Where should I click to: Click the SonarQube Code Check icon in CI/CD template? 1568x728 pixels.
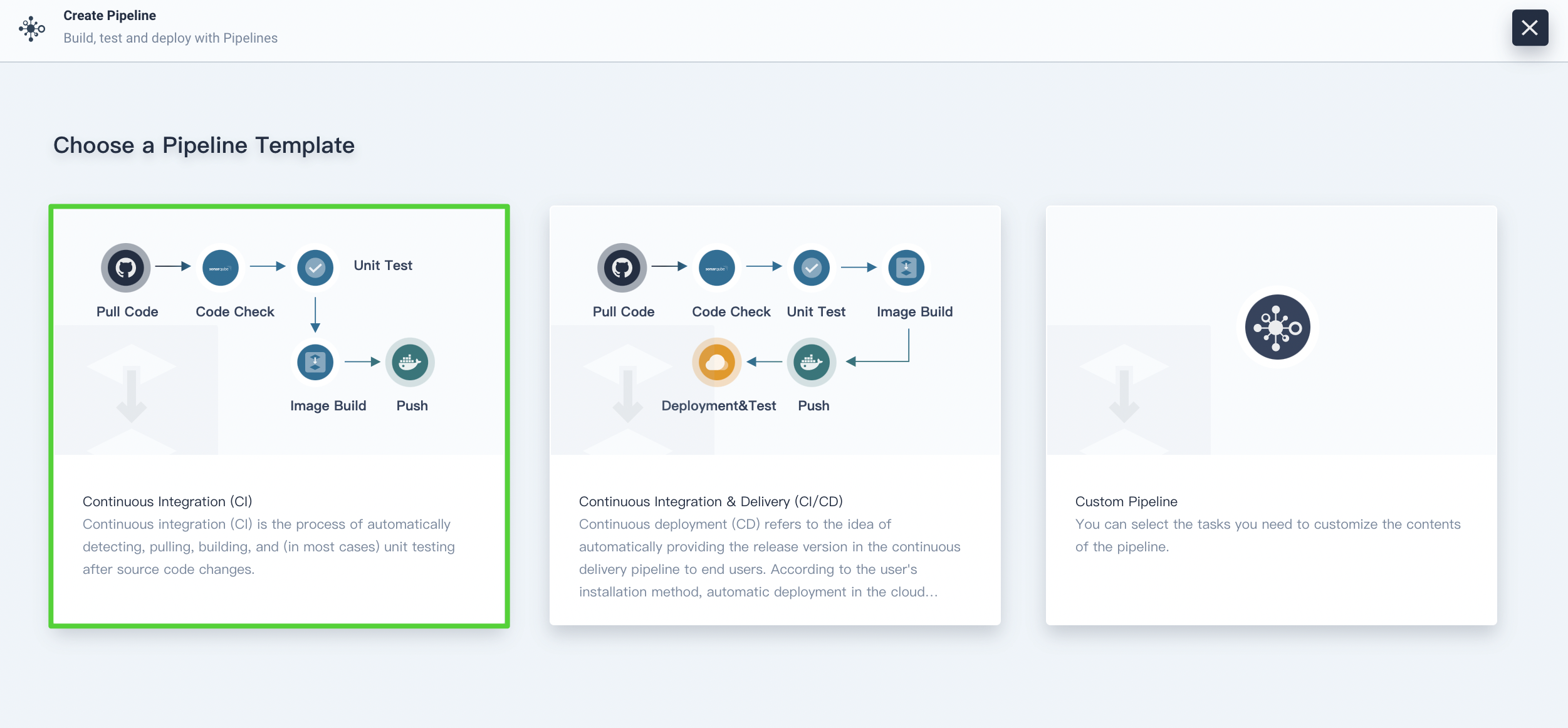717,268
